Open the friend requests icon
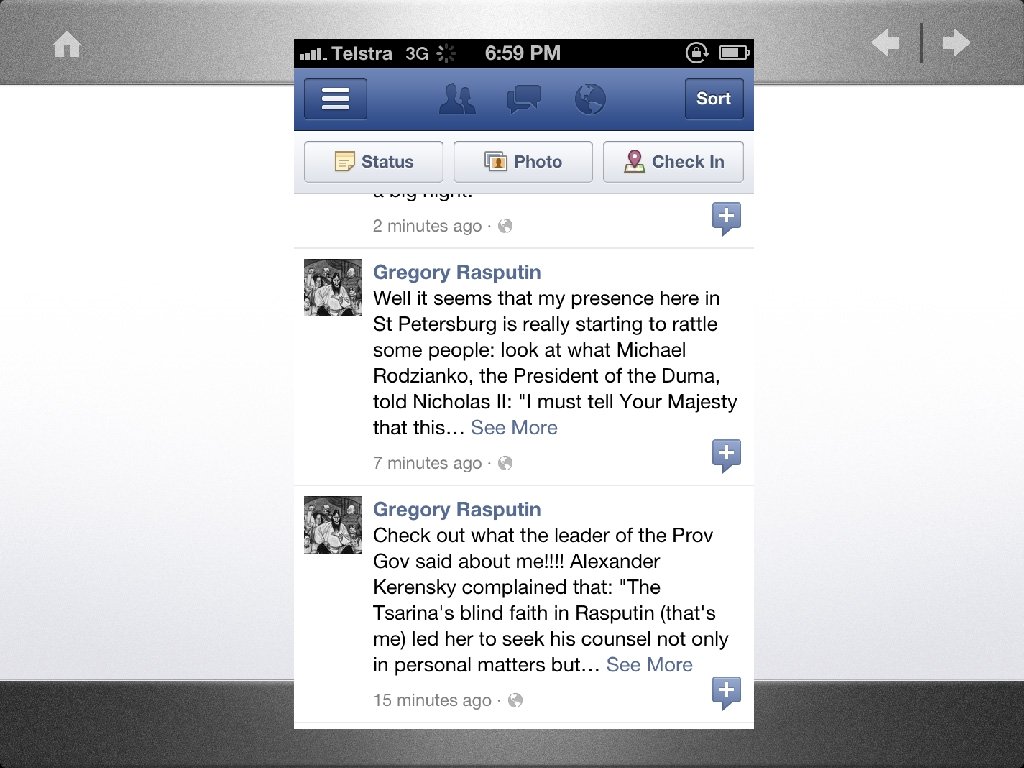The width and height of the screenshot is (1024, 768). coord(457,99)
